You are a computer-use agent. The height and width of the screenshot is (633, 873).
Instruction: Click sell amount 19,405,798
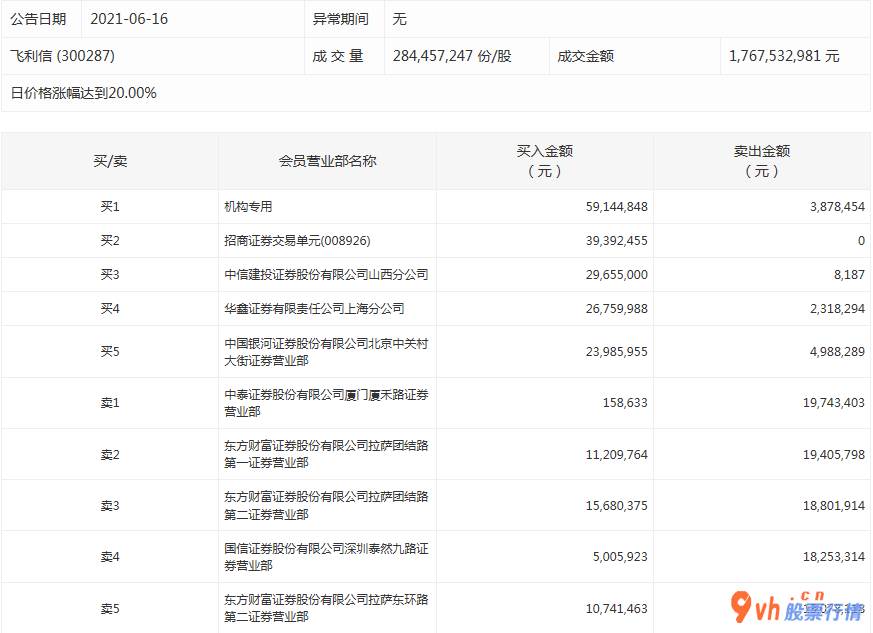tap(833, 454)
